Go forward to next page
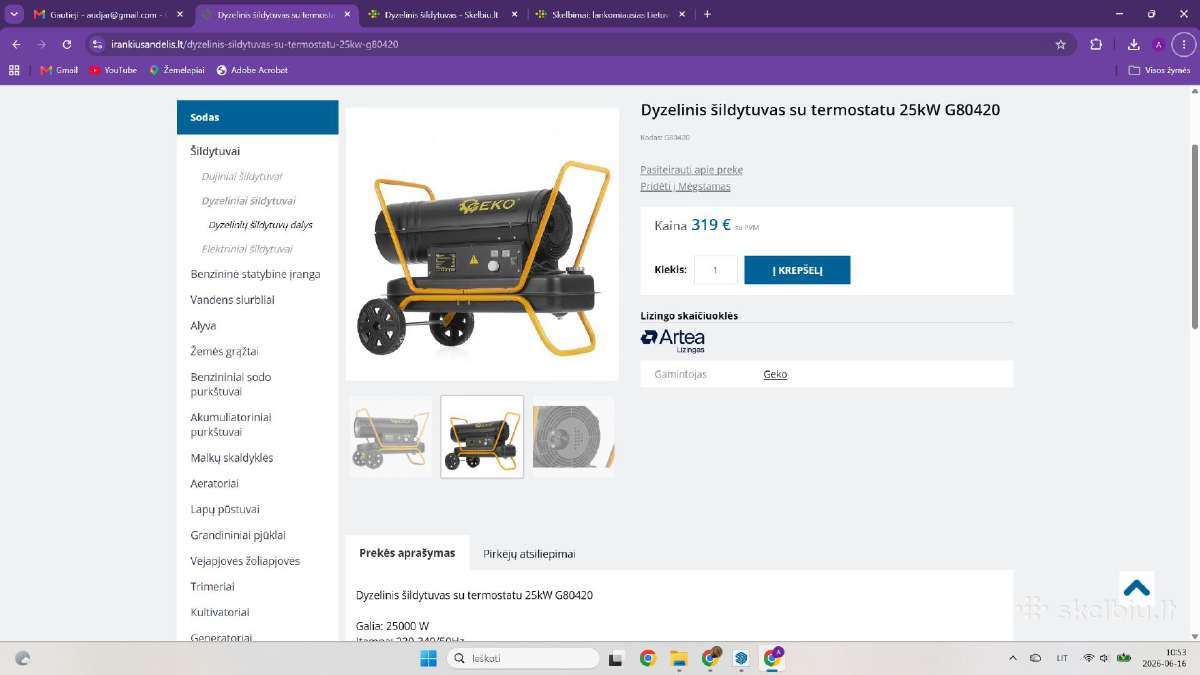 [x=41, y=44]
